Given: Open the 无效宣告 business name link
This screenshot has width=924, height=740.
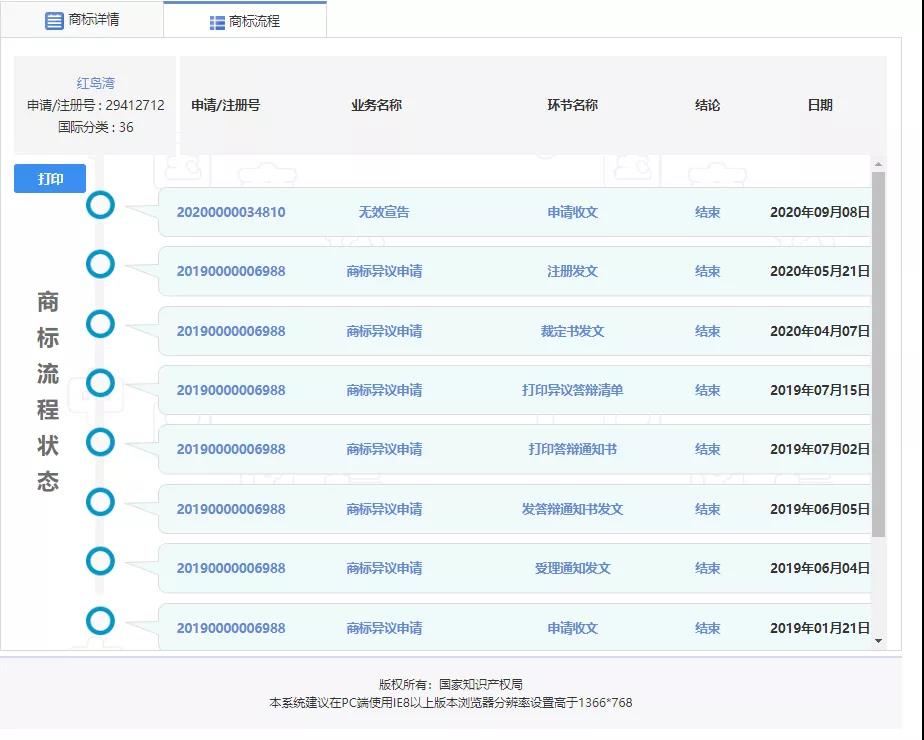Looking at the screenshot, I should point(384,212).
